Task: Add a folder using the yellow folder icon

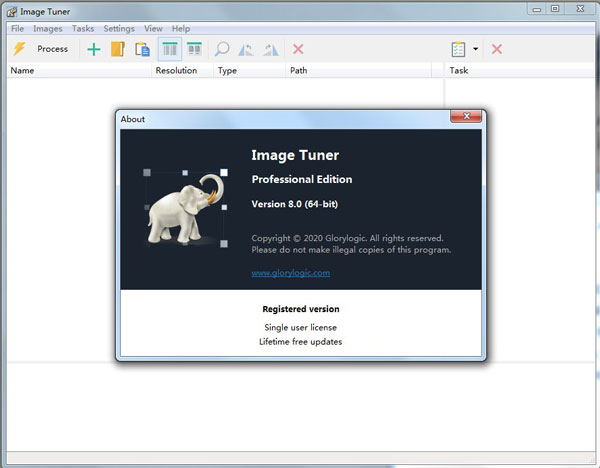Action: tap(118, 49)
